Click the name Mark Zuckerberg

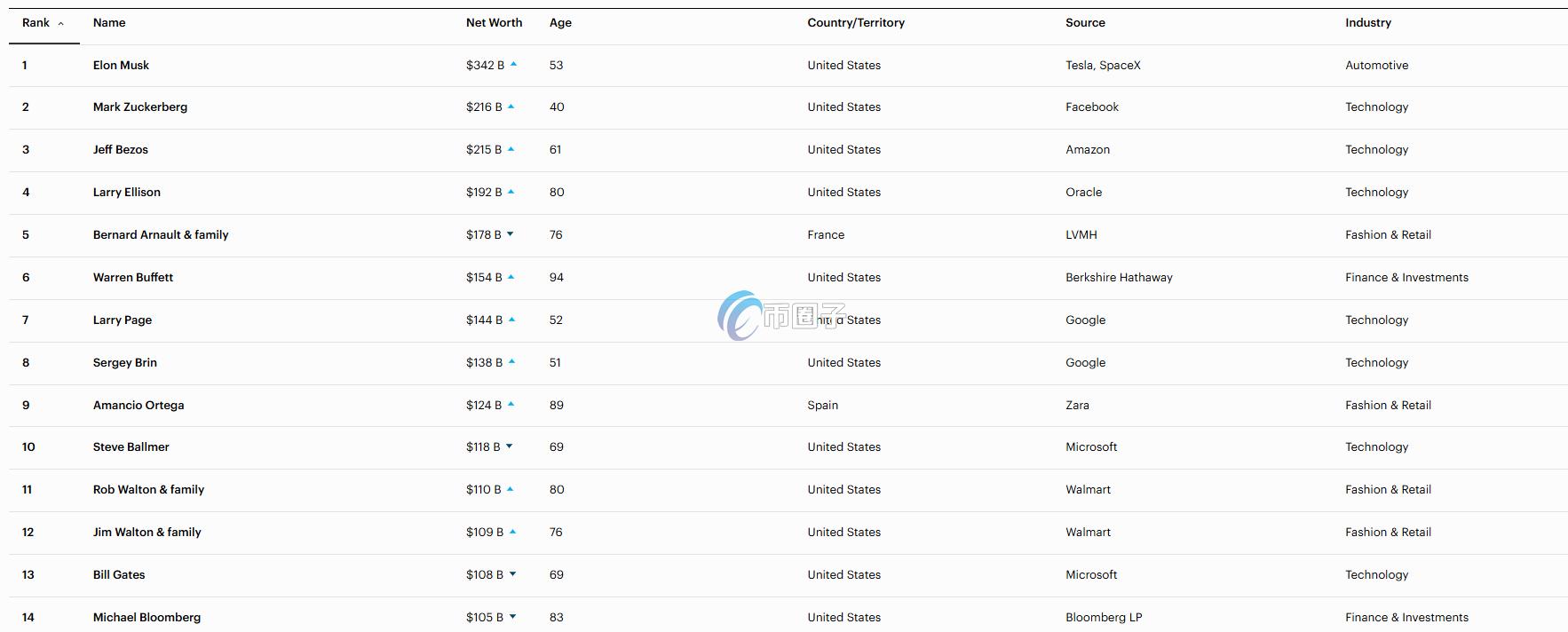[140, 107]
